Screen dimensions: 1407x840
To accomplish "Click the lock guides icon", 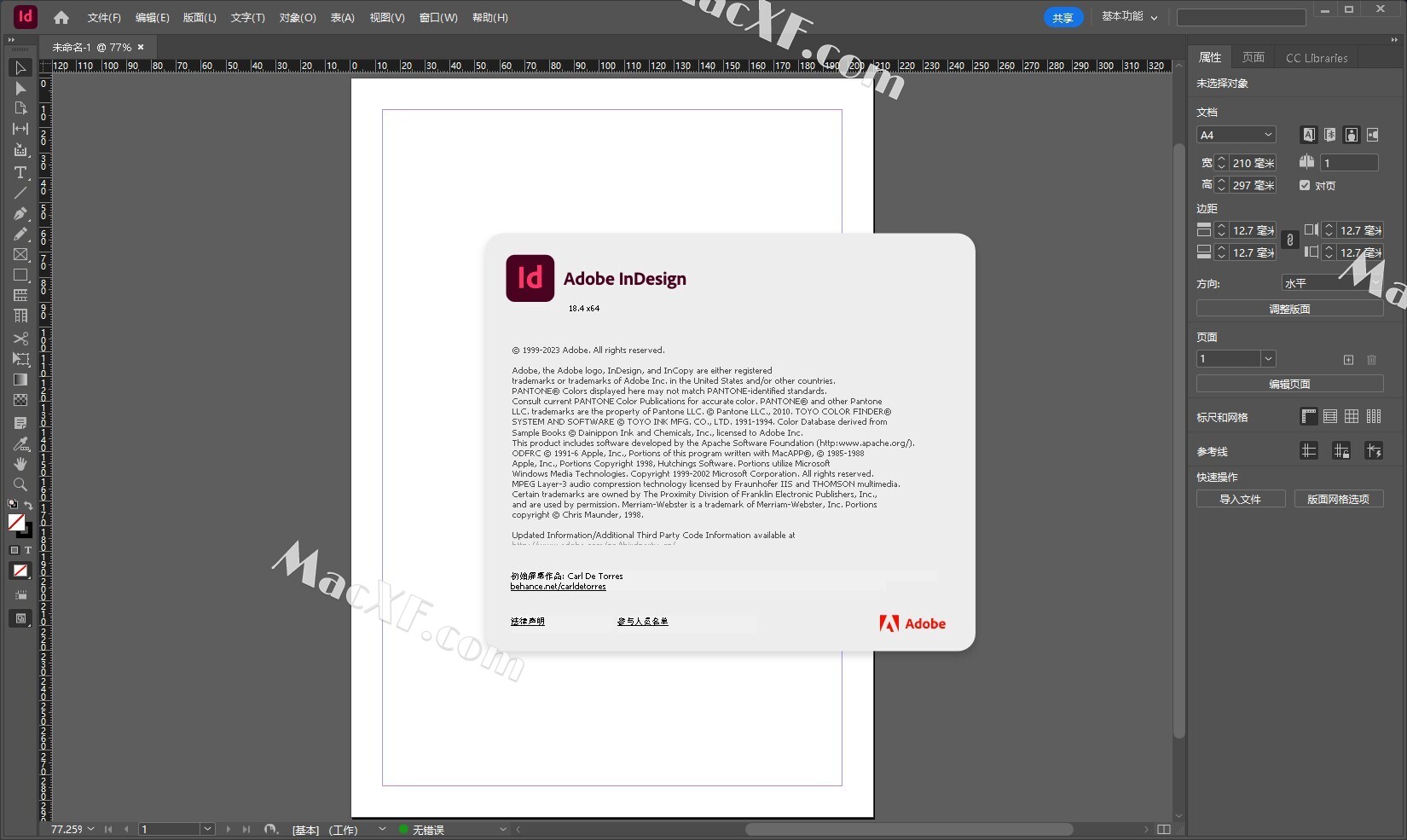I will click(1341, 451).
